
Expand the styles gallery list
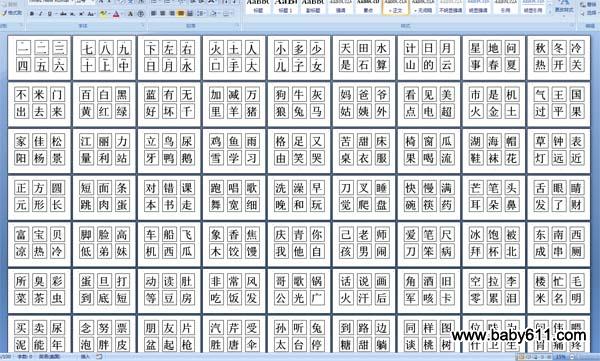[550, 12]
